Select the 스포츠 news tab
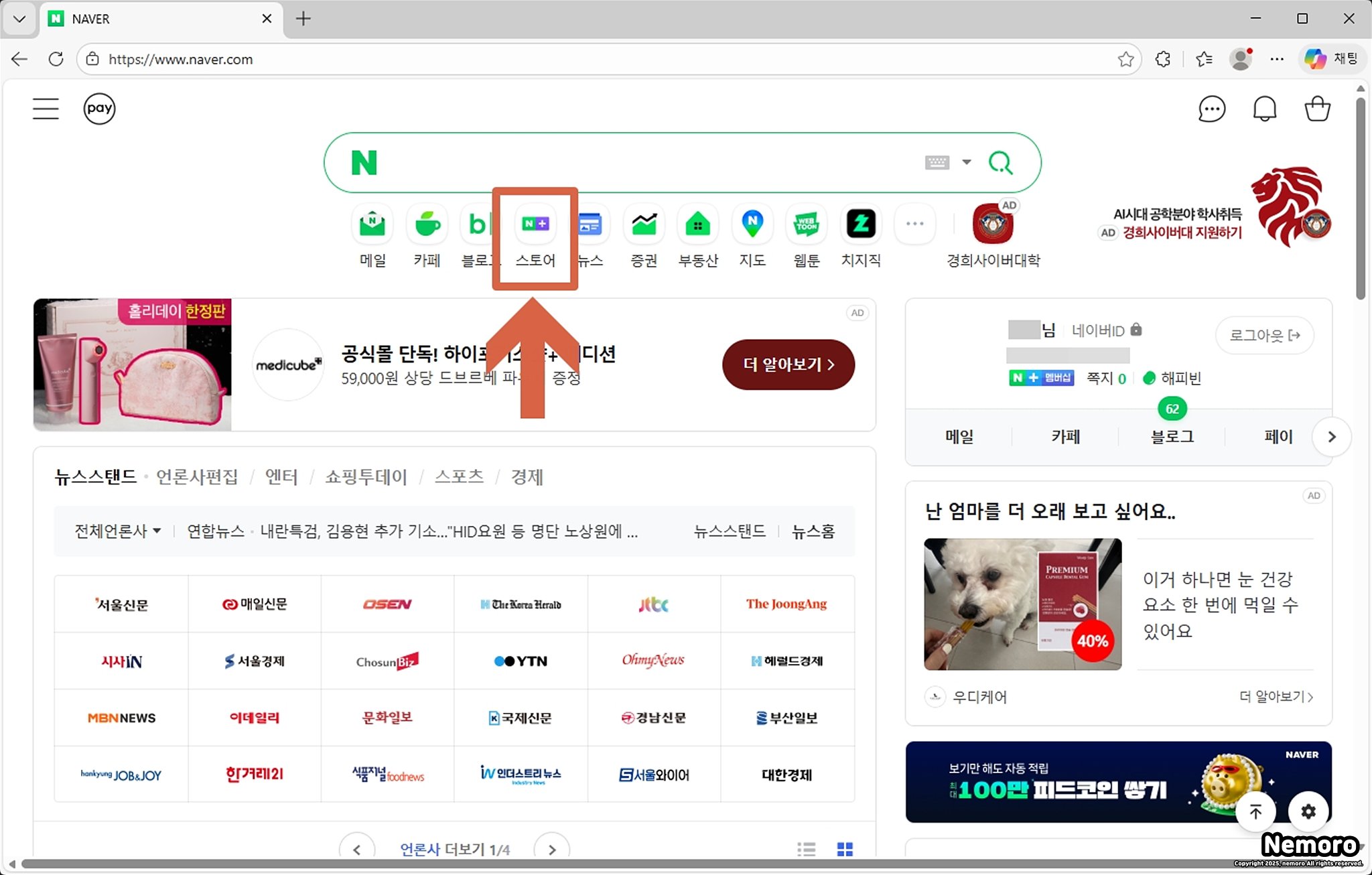 [459, 477]
